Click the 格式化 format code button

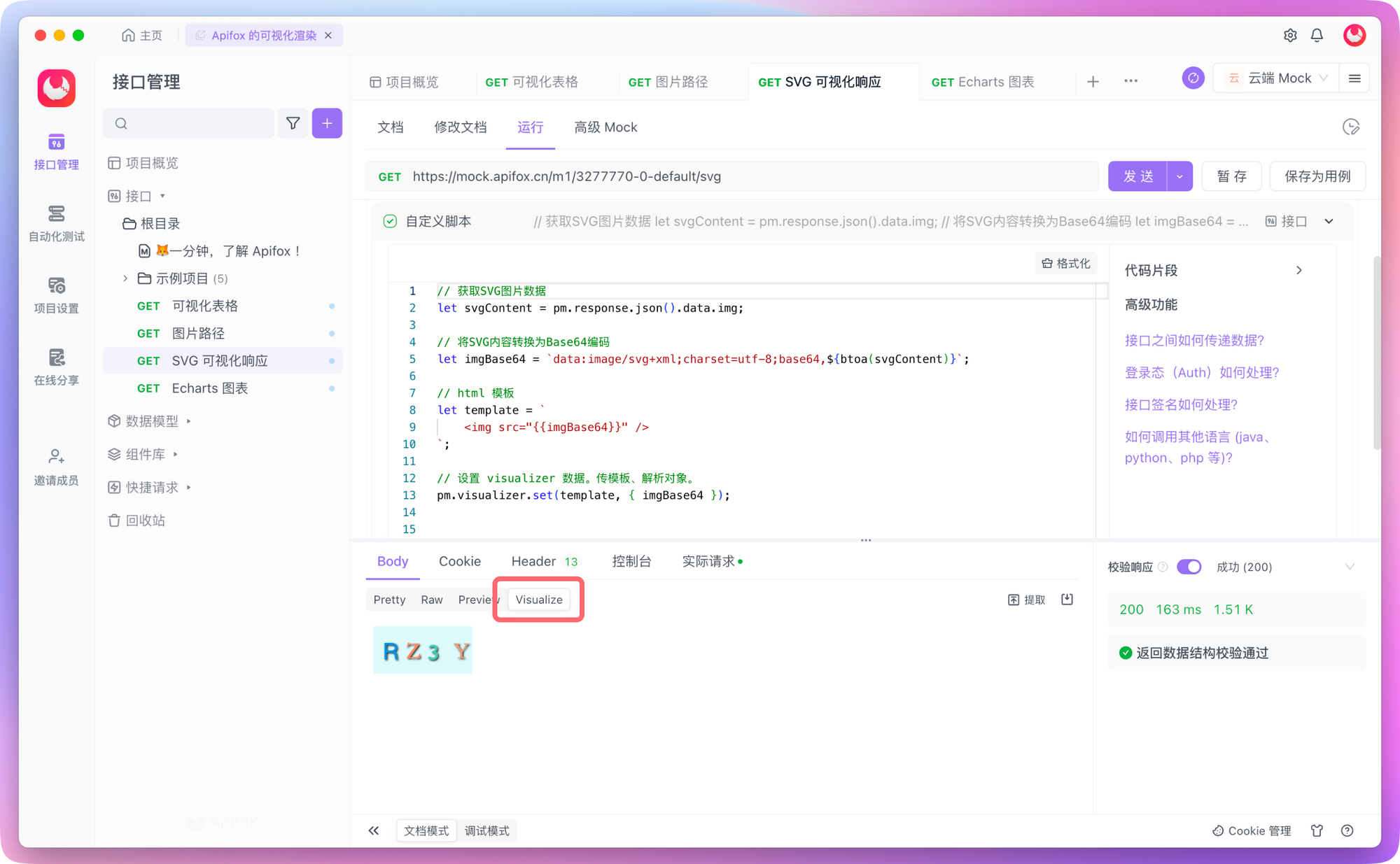[x=1065, y=263]
